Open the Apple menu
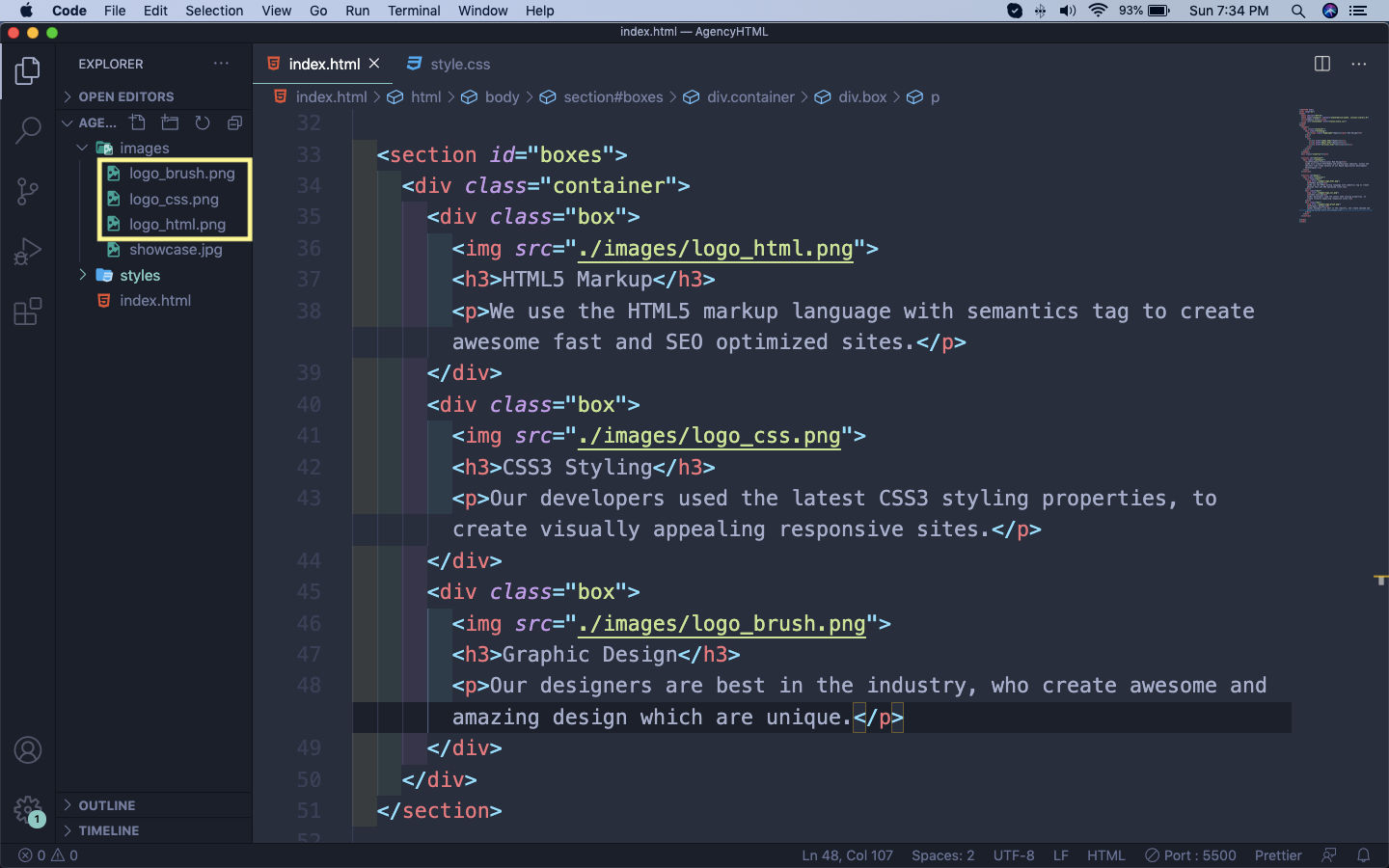The width and height of the screenshot is (1389, 868). click(26, 11)
